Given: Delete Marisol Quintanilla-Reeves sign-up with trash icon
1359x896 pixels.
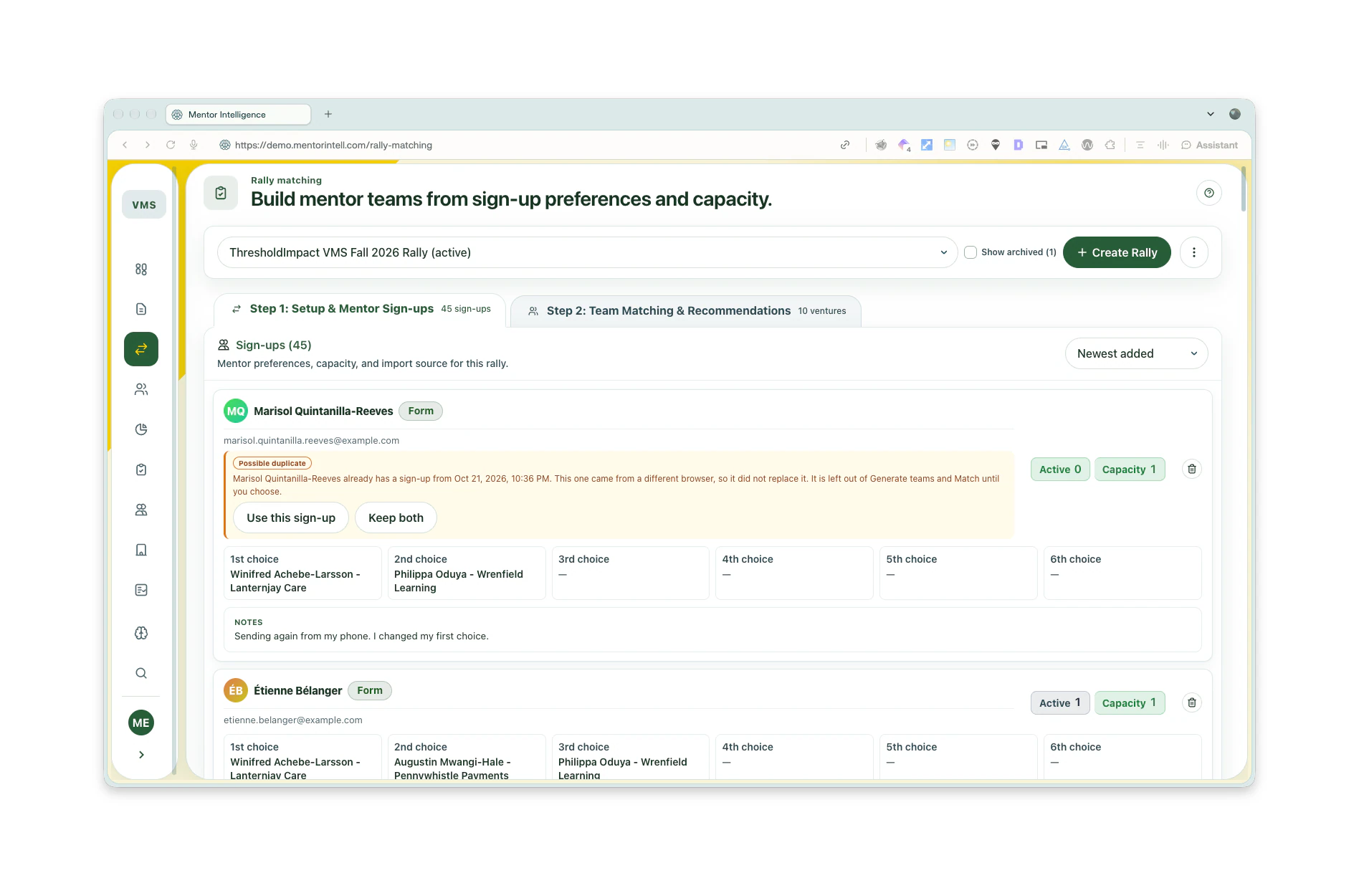Looking at the screenshot, I should pos(1192,469).
